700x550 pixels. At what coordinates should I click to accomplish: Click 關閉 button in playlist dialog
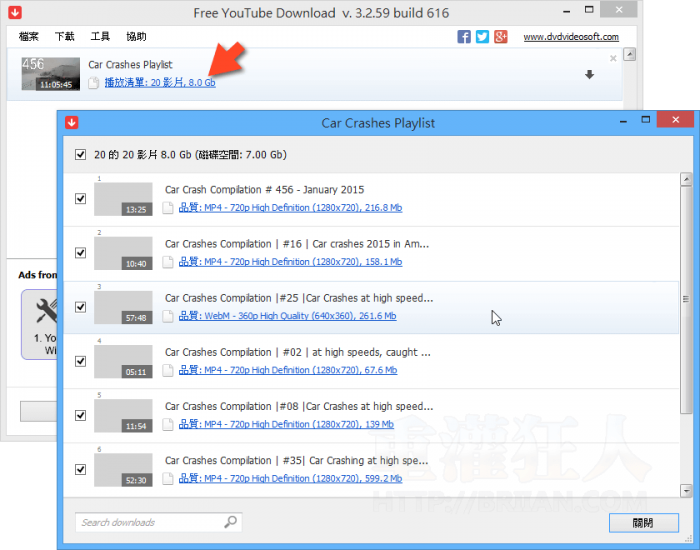[644, 523]
